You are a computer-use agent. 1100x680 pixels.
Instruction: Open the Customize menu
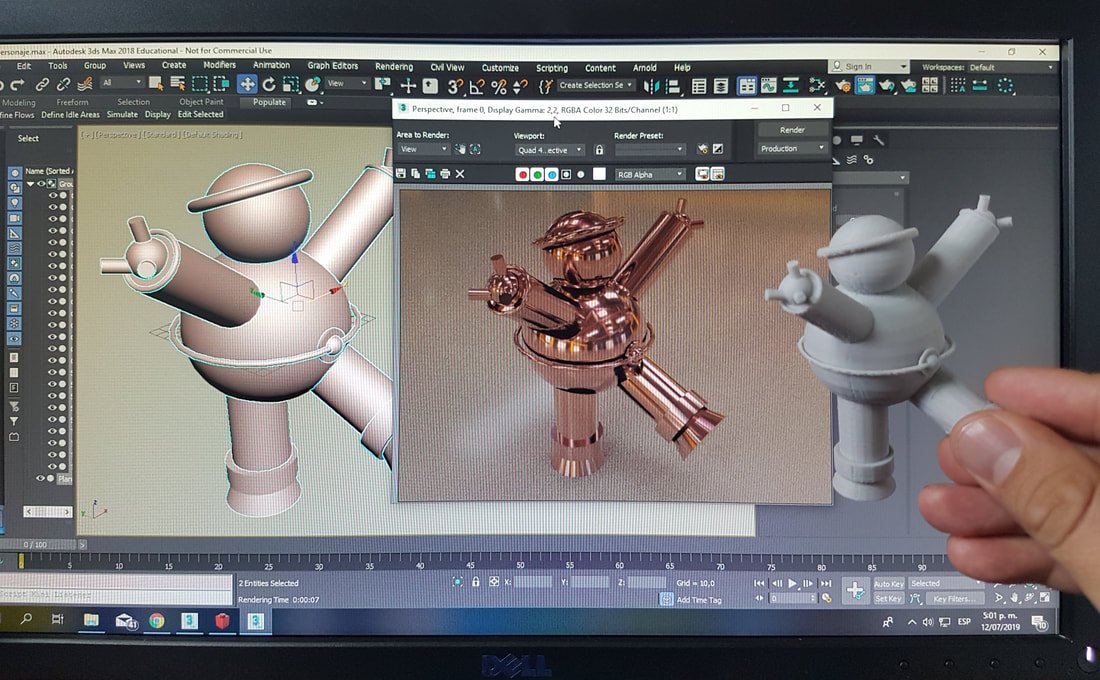(500, 67)
